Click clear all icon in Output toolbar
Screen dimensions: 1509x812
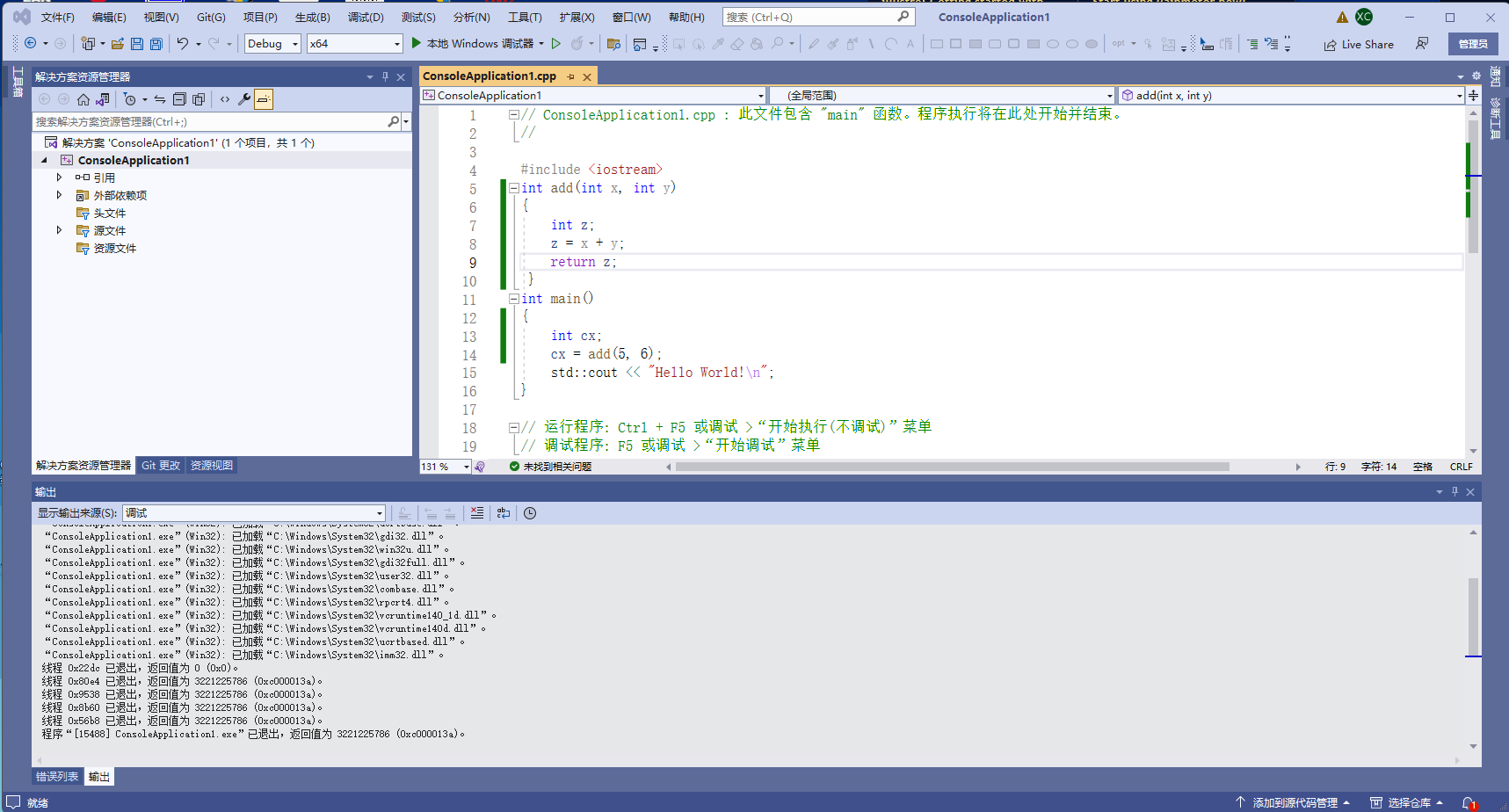point(477,513)
